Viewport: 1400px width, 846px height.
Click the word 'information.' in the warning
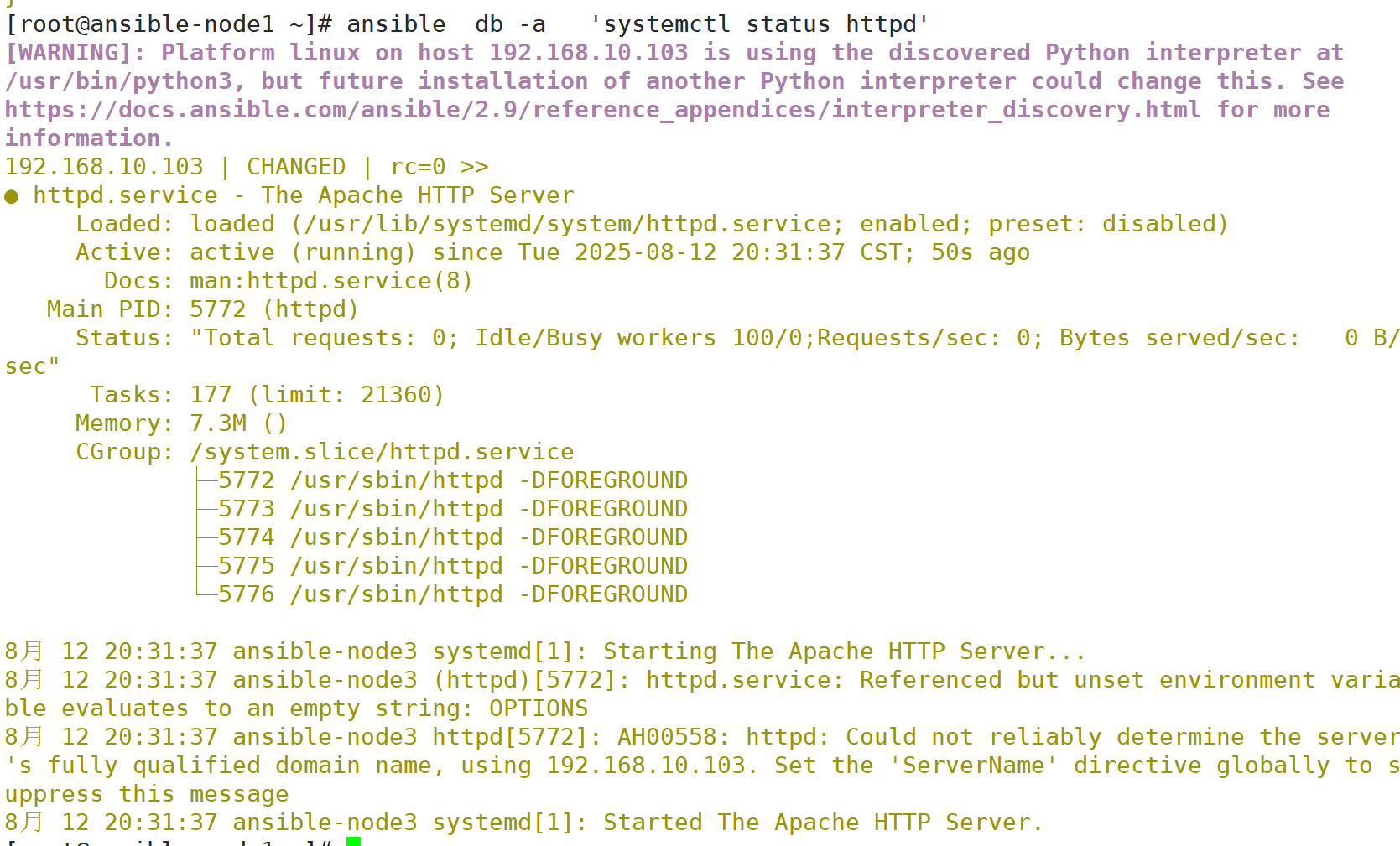[89, 138]
